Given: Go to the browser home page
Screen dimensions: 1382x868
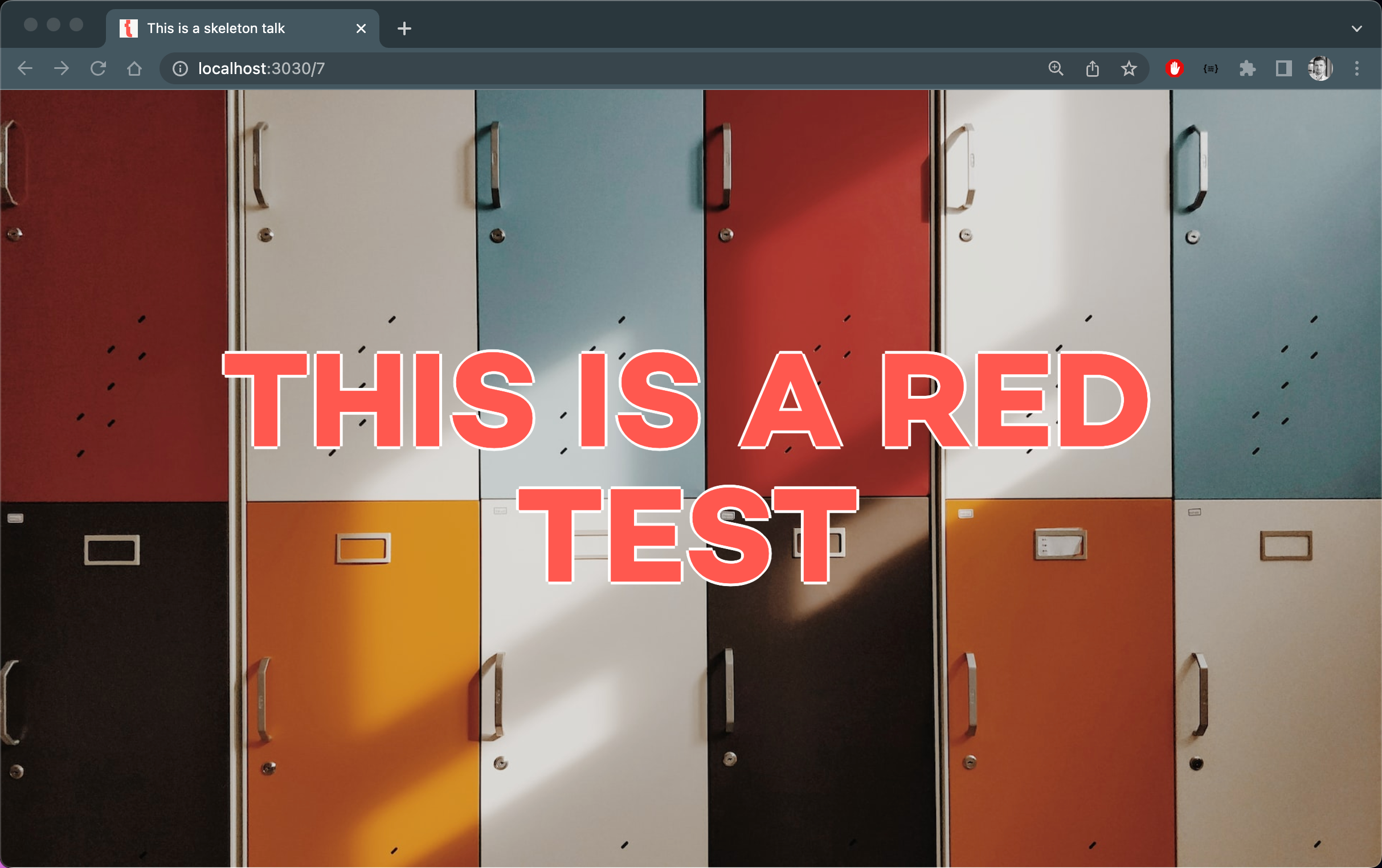Looking at the screenshot, I should [134, 69].
